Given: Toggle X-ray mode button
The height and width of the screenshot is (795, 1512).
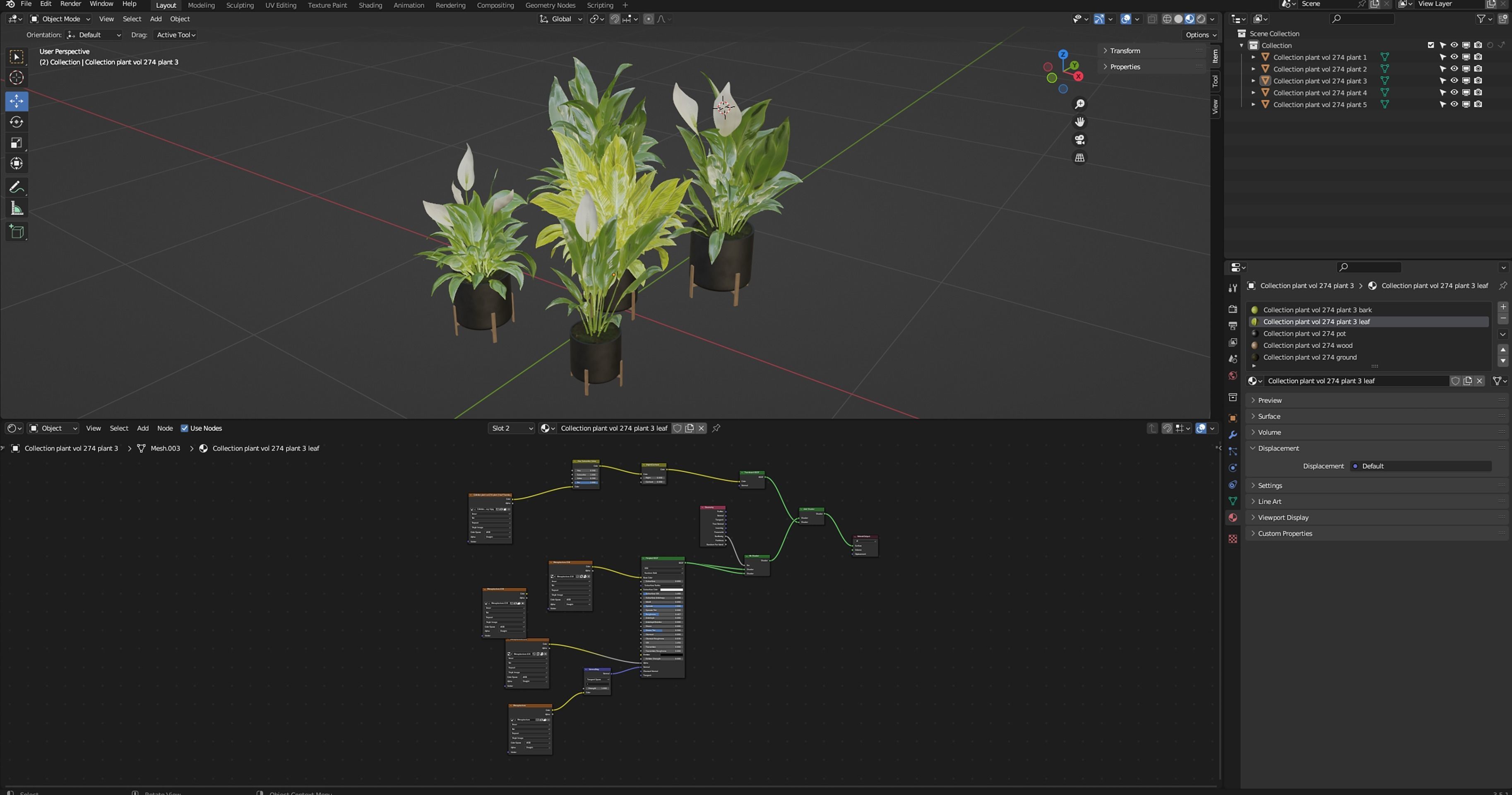Looking at the screenshot, I should click(1152, 19).
